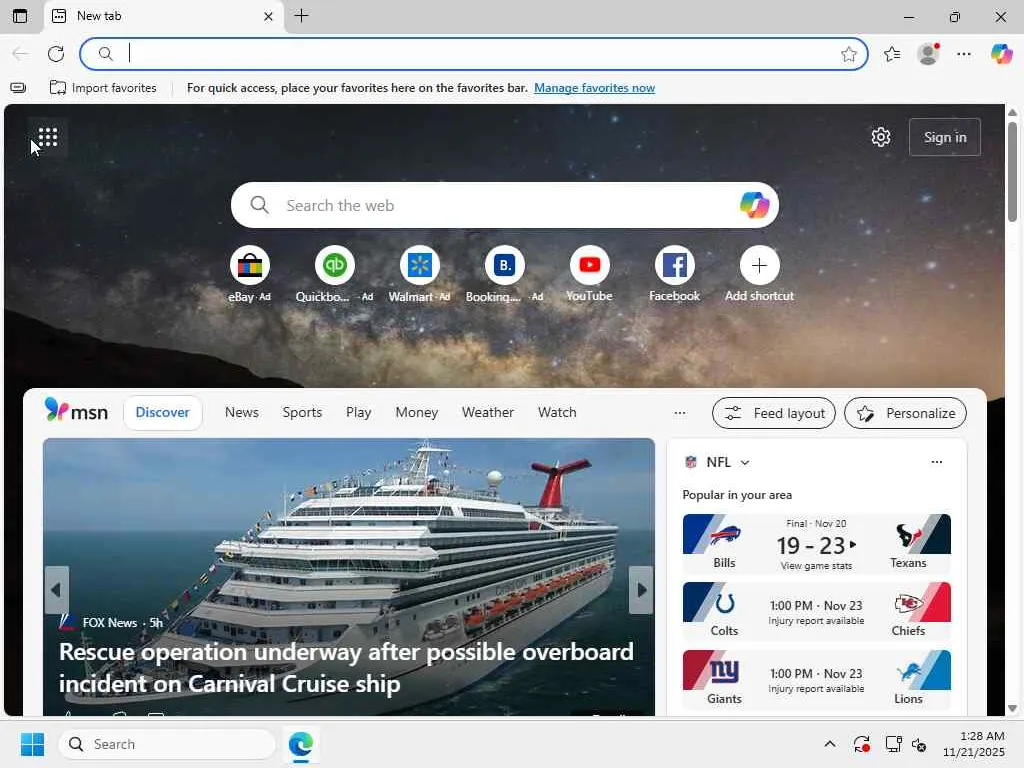This screenshot has height=768, width=1024.
Task: Open the browser profile icon
Action: click(x=928, y=54)
